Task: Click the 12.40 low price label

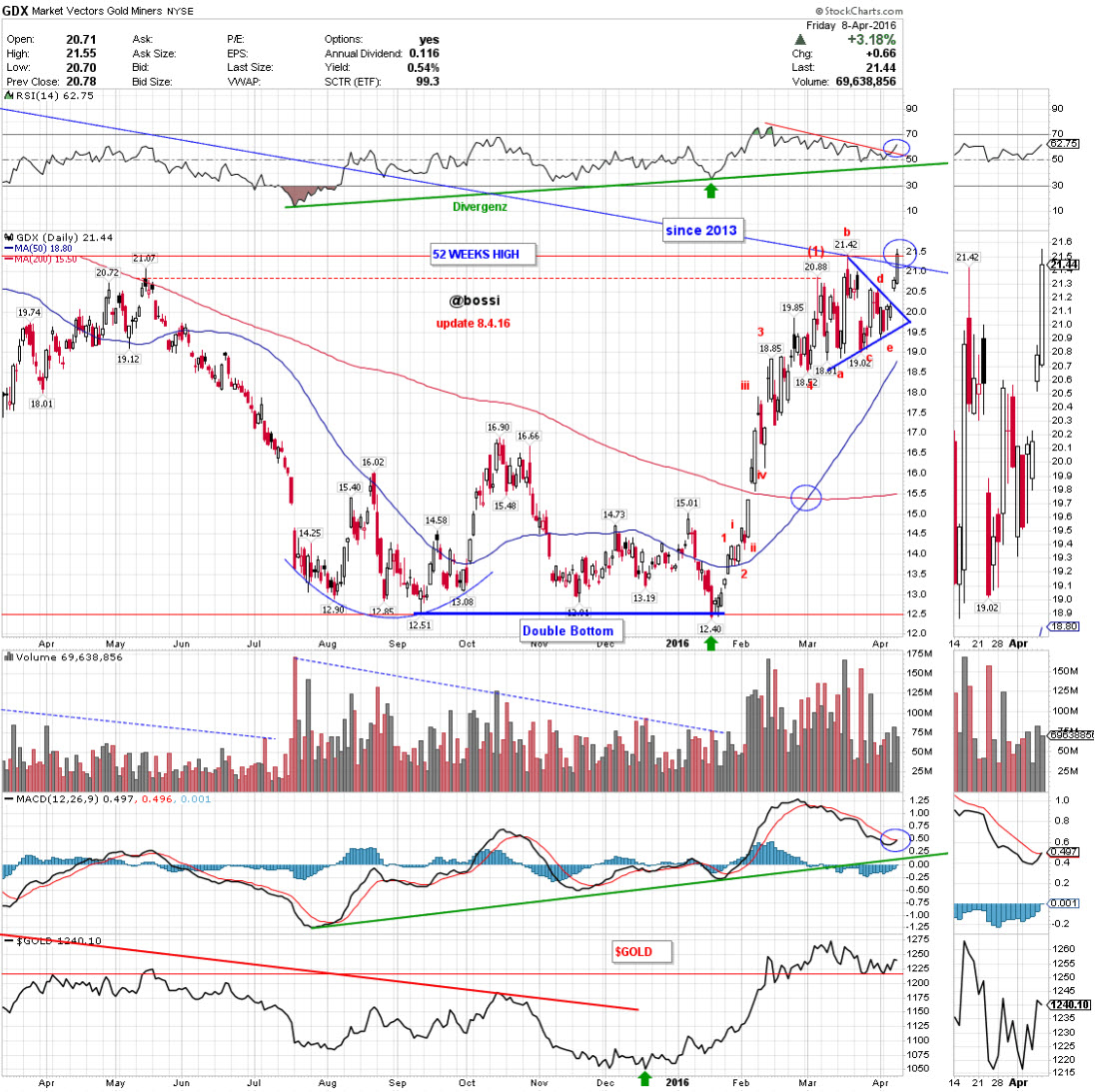Action: [709, 629]
